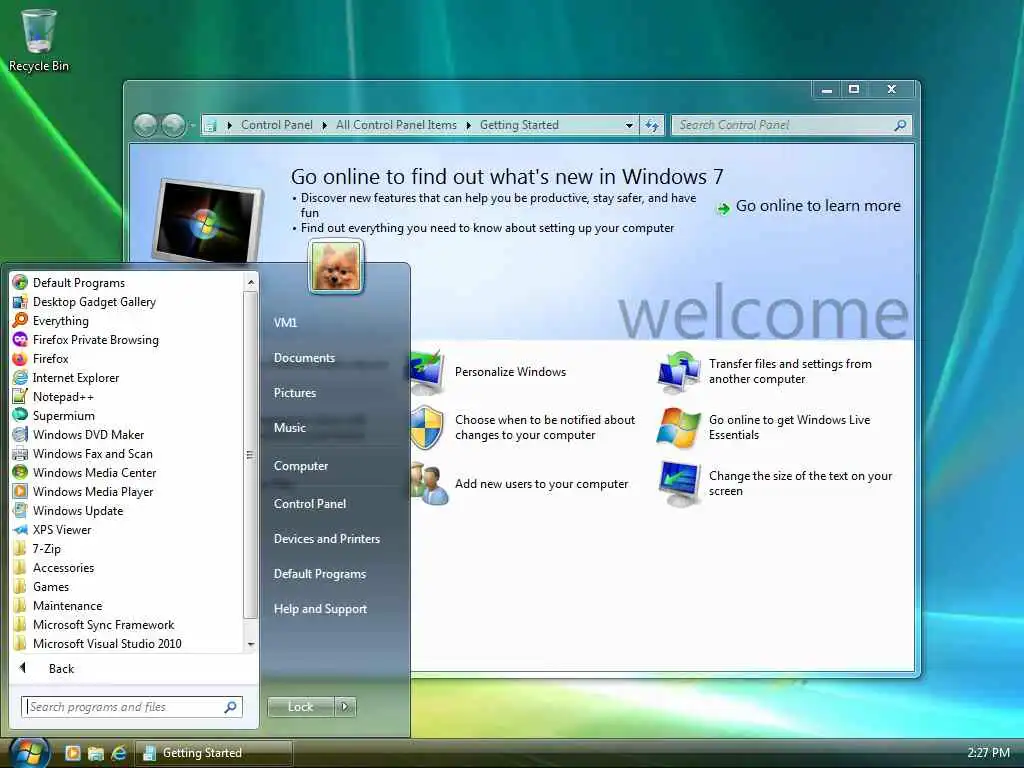Open Default Programs icon in program list
This screenshot has height=768, width=1024.
(x=20, y=282)
